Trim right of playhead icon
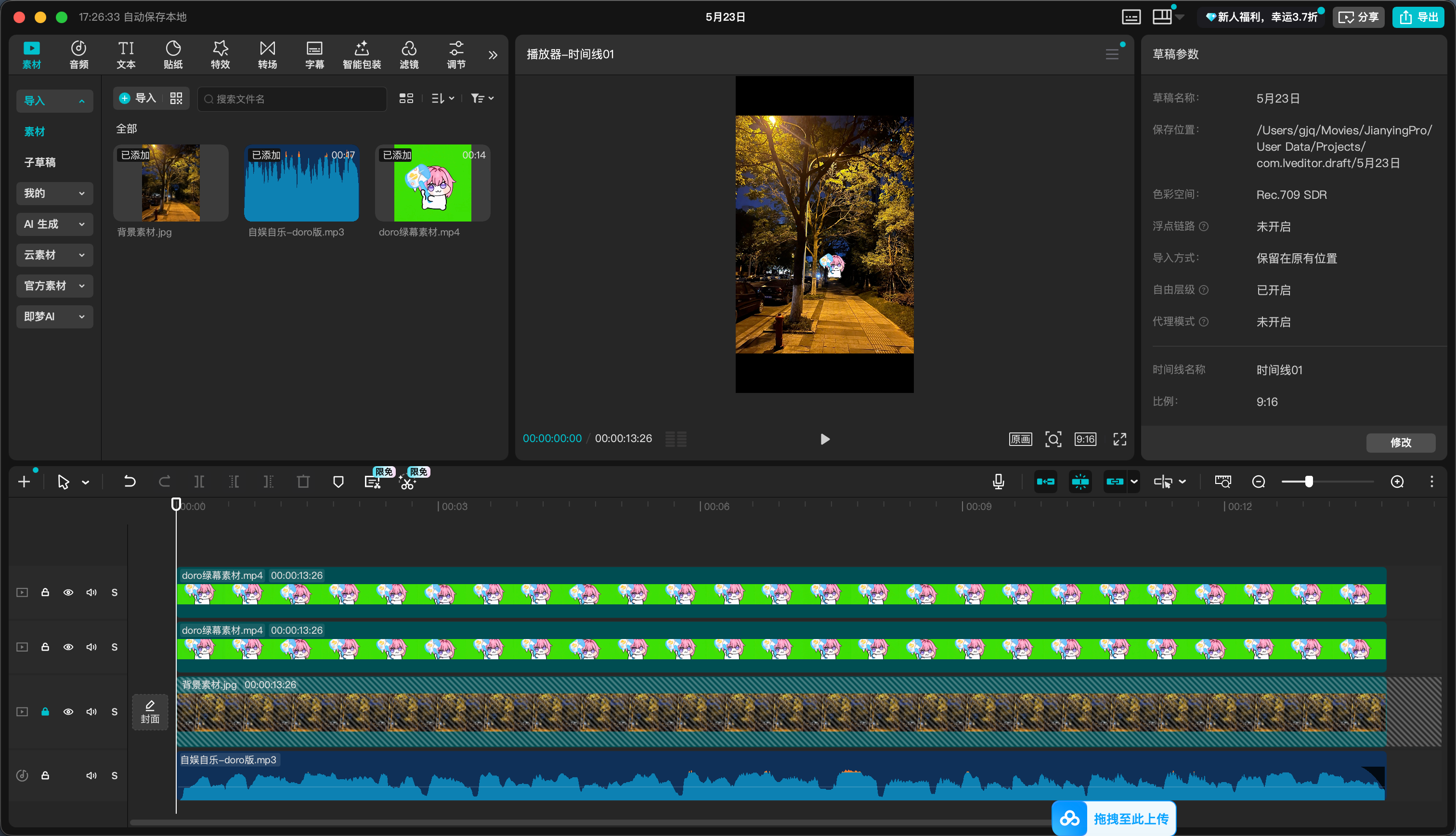The width and height of the screenshot is (1456, 836). tap(269, 482)
